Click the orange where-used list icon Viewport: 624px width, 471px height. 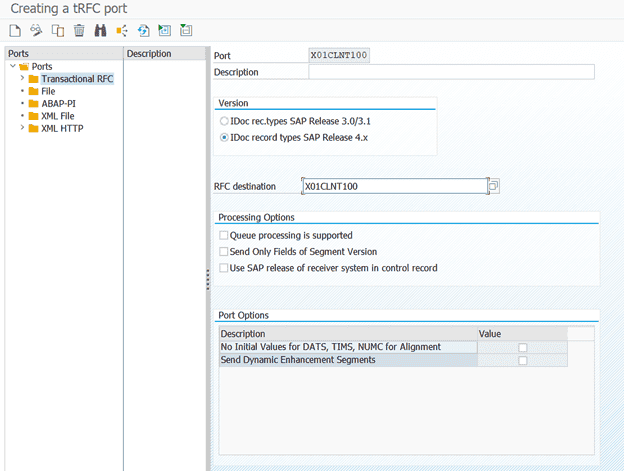[122, 31]
